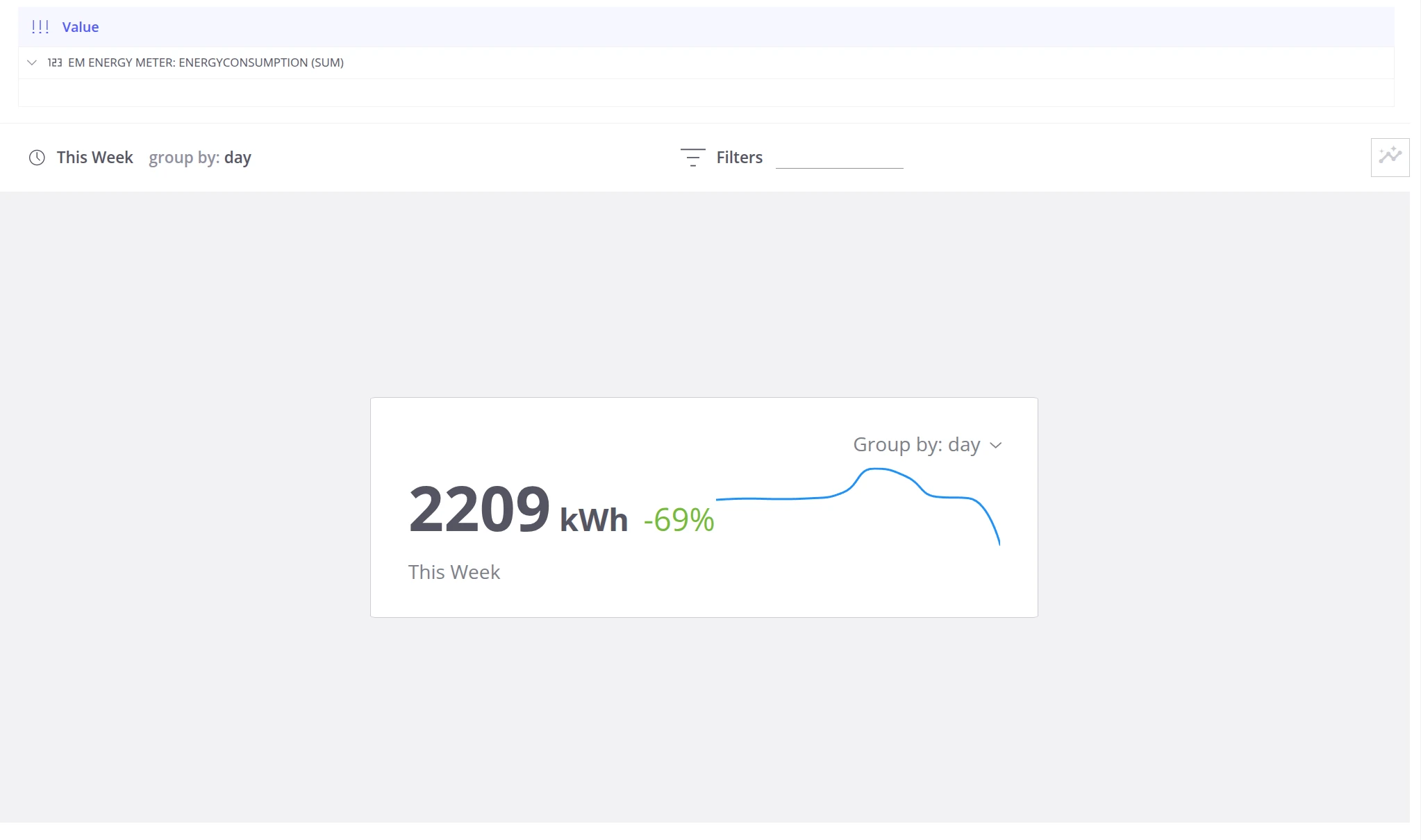The width and height of the screenshot is (1421, 840).
Task: Open the Filters label
Action: point(739,158)
